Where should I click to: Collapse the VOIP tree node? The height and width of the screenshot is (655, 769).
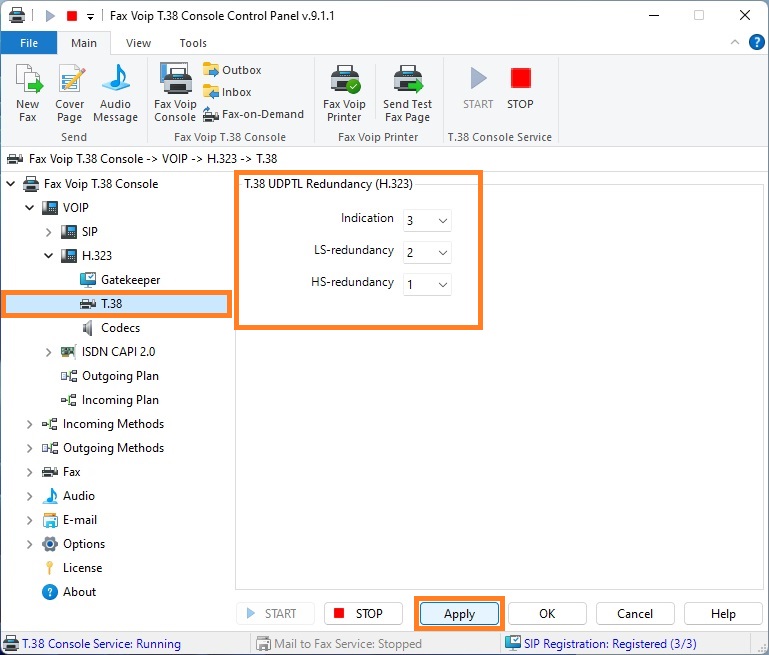[30, 208]
